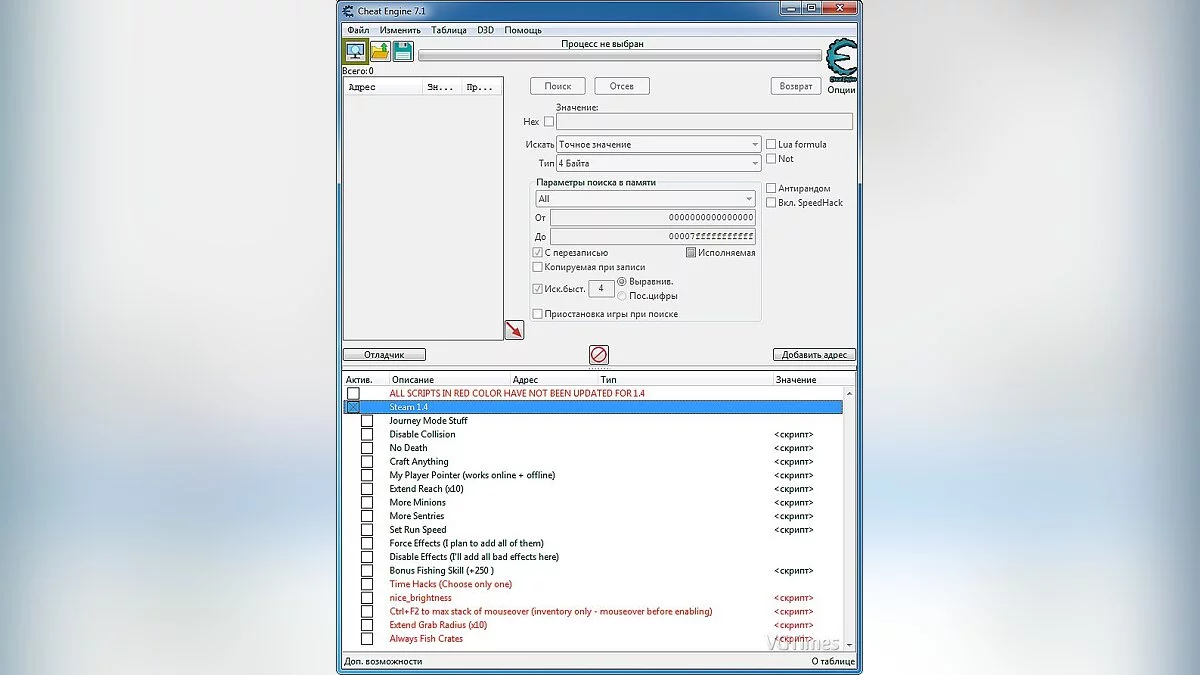Screen dimensions: 1200x675
Task: Open the Точное значение scan type dropdown
Action: [x=659, y=145]
